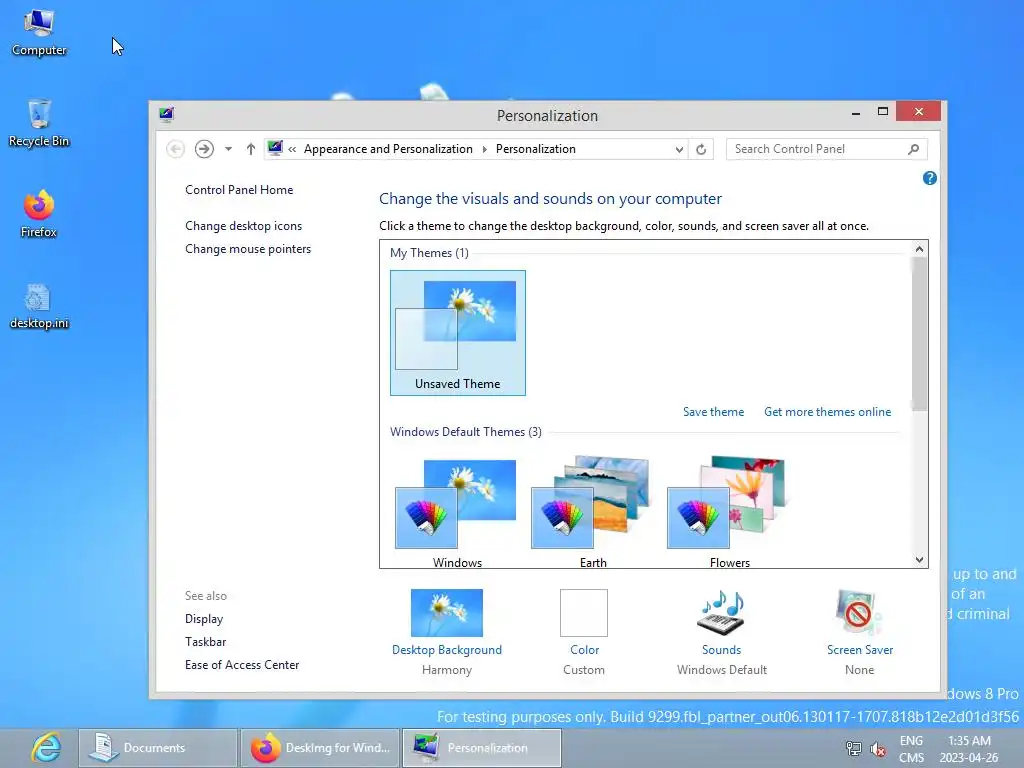1024x768 pixels.
Task: Select the Firefox desktop shortcut
Action: click(39, 214)
